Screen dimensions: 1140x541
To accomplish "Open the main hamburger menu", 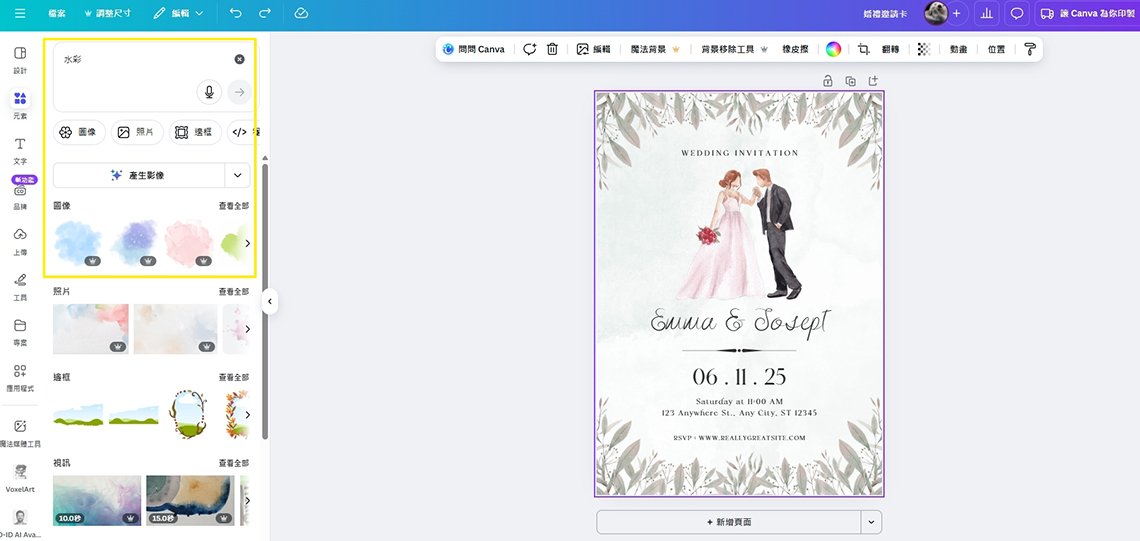I will 20,13.
